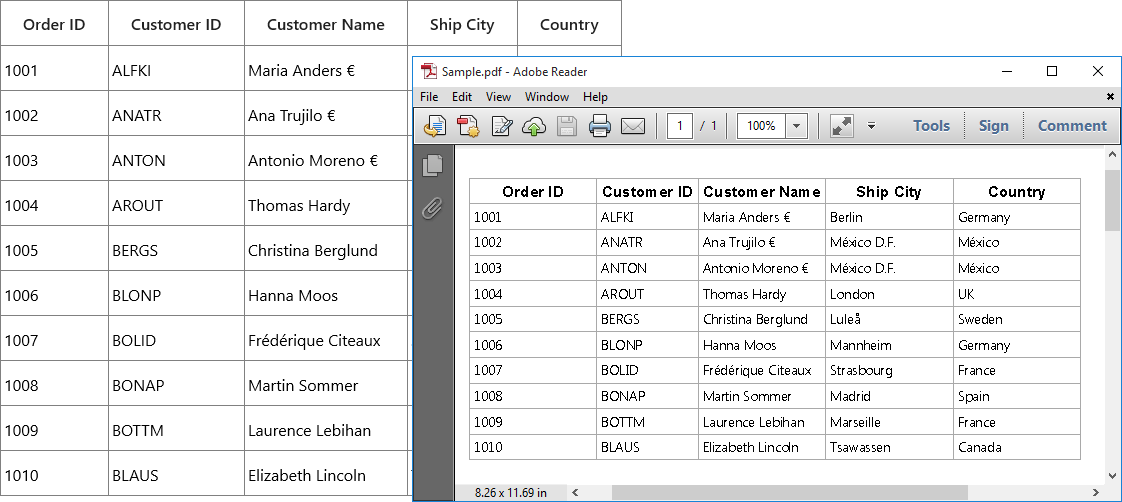Click Strasbourg in the PDF table
The image size is (1122, 502).
[862, 370]
